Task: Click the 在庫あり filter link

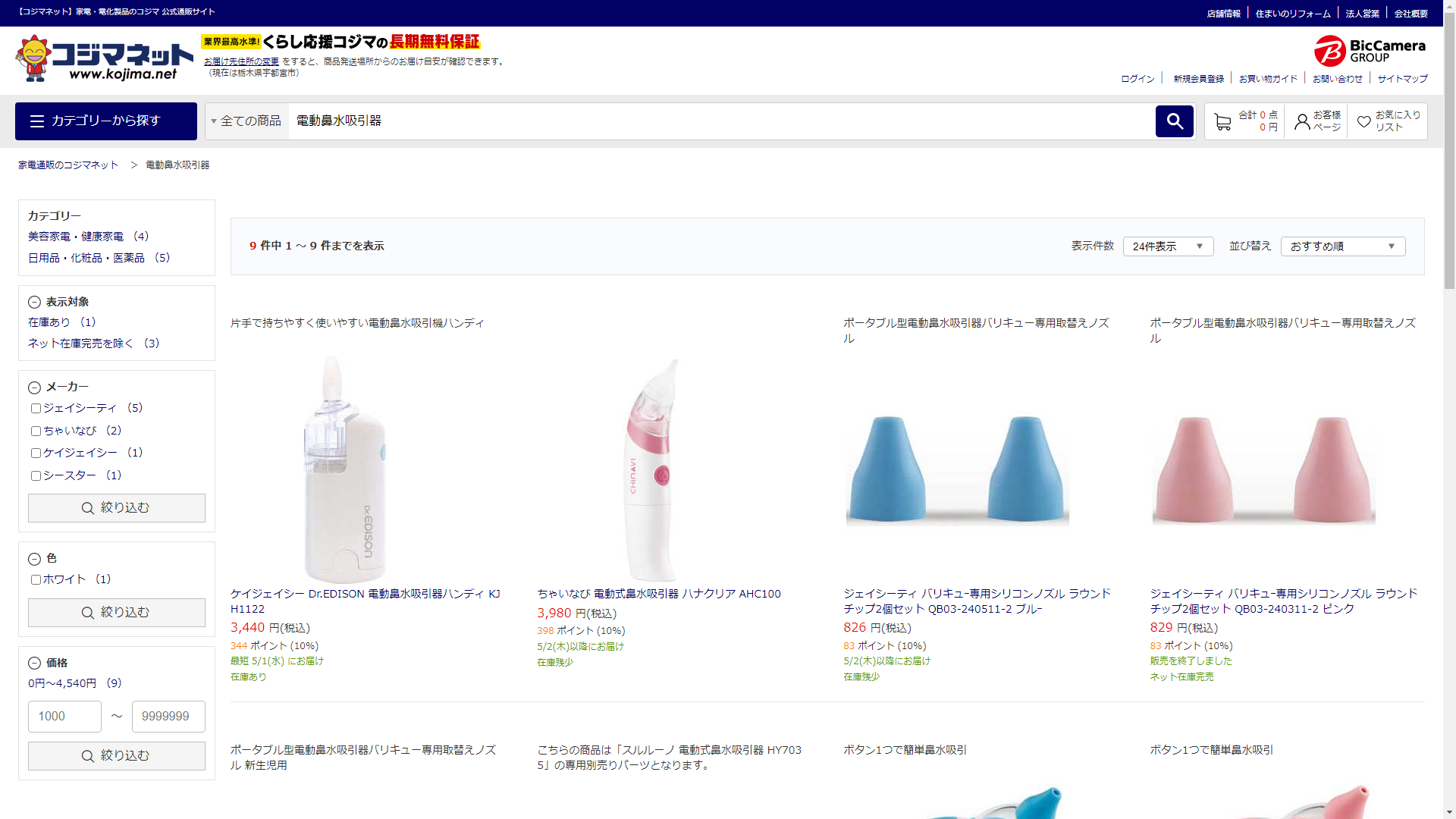Action: click(x=49, y=322)
